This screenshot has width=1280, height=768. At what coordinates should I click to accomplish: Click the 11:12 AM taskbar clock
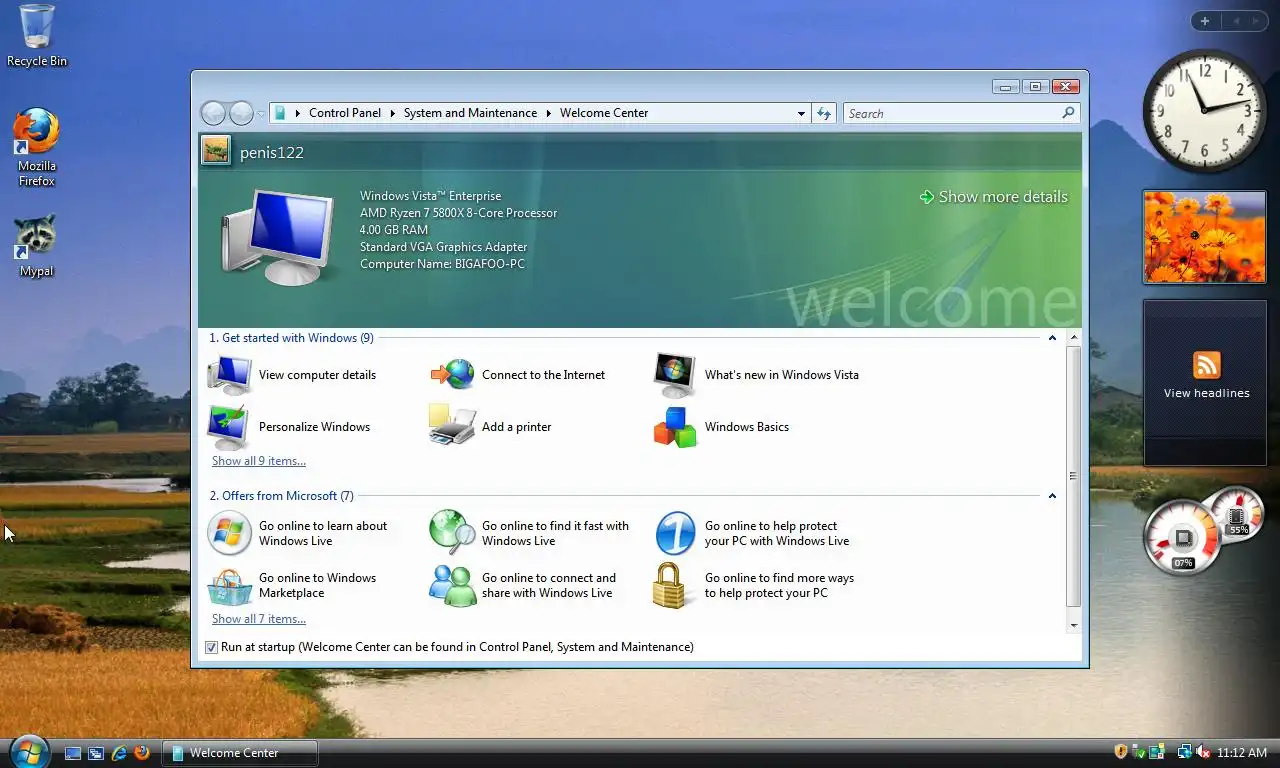1243,753
